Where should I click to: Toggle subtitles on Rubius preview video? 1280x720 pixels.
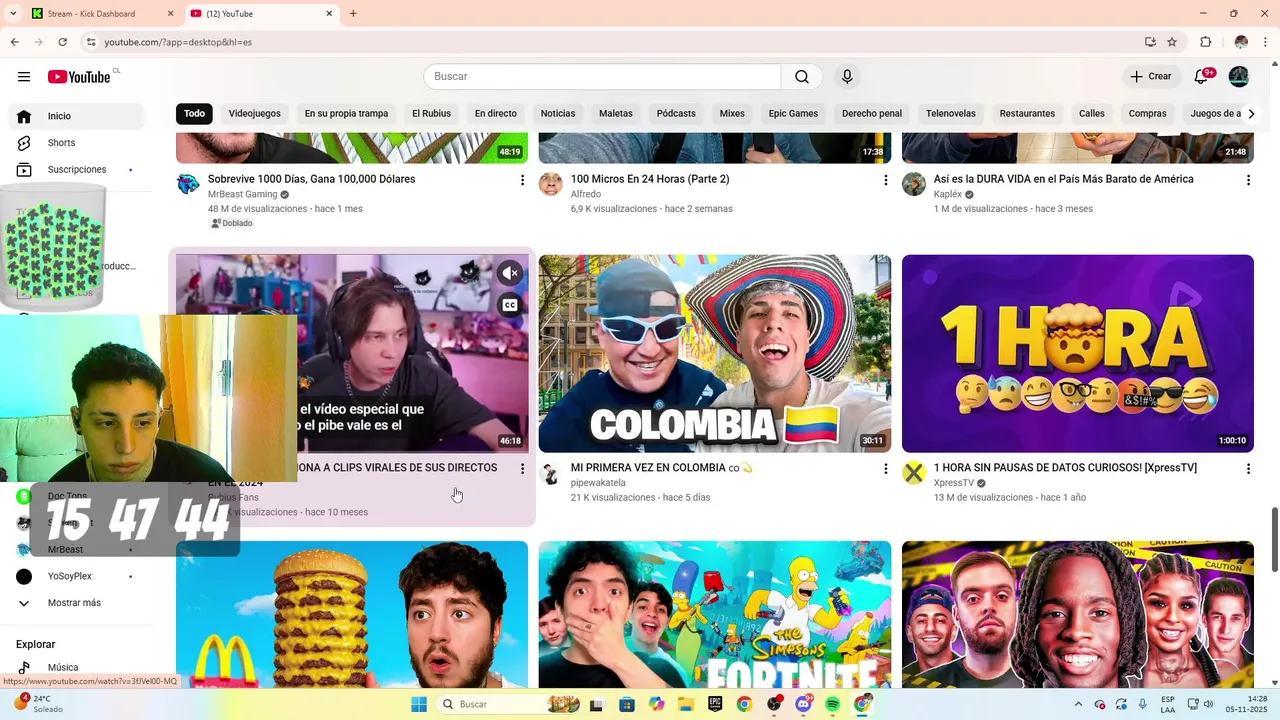510,305
